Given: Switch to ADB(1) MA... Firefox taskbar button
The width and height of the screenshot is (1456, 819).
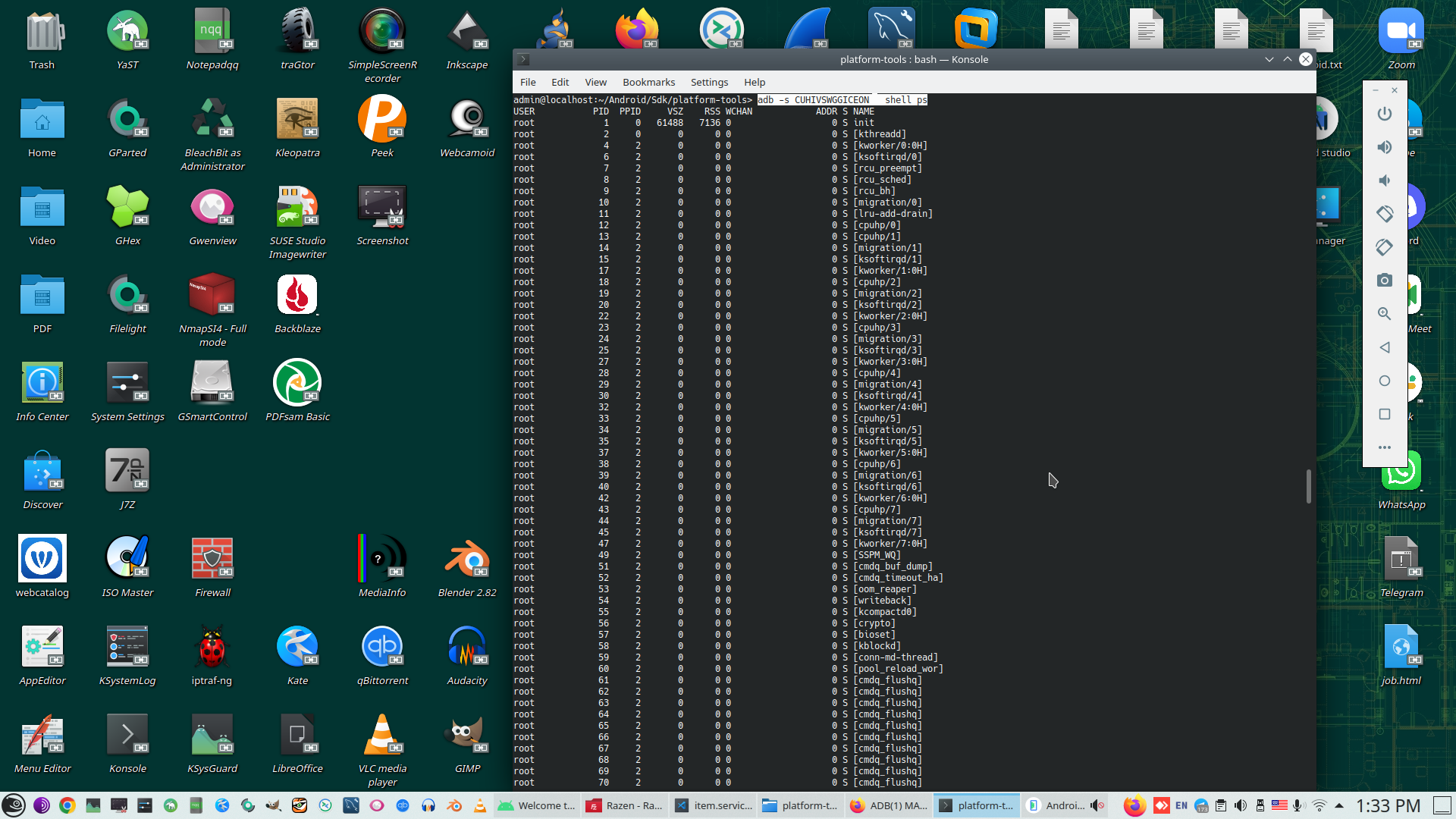Looking at the screenshot, I should [890, 805].
